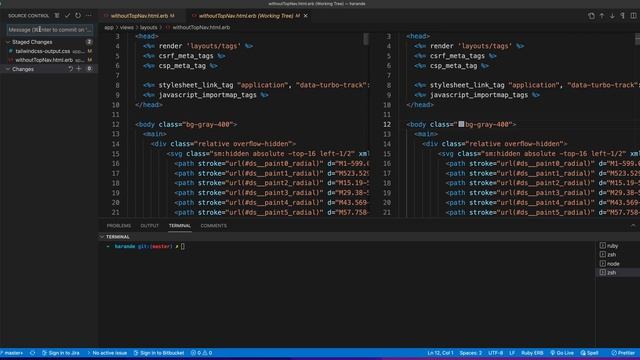Go to next change arrow icon
This screenshot has height=360, width=640.
tap(612, 16)
